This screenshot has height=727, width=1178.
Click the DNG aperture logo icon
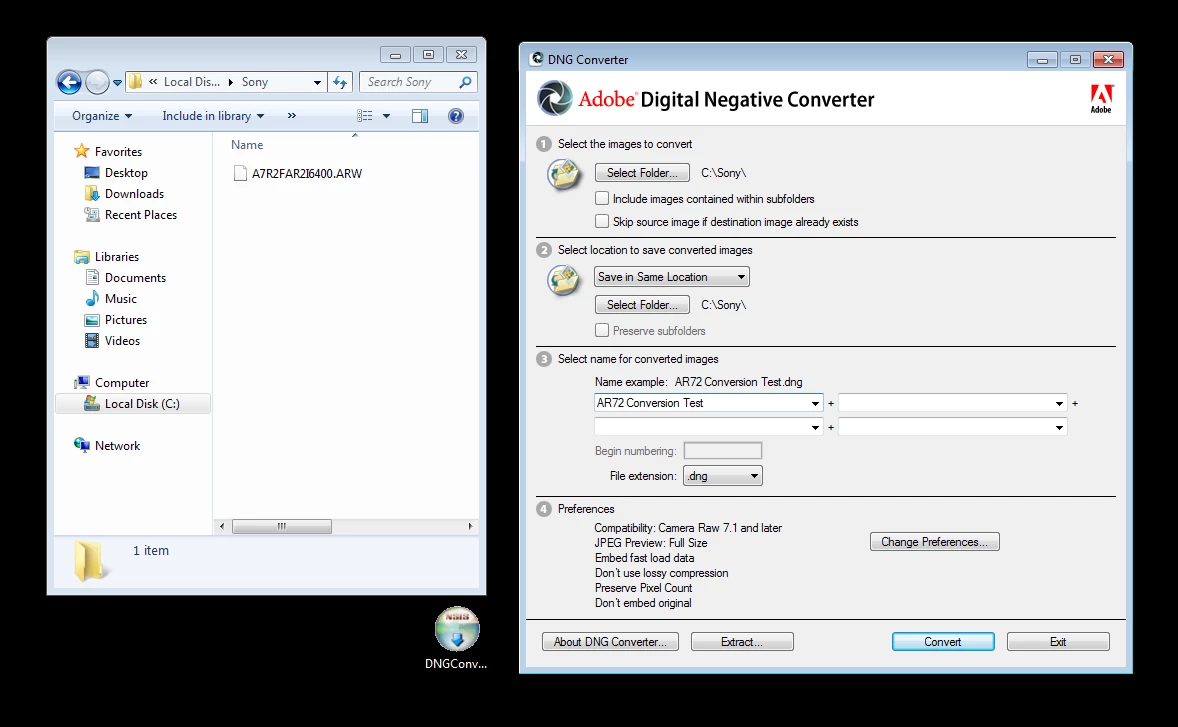[x=555, y=98]
